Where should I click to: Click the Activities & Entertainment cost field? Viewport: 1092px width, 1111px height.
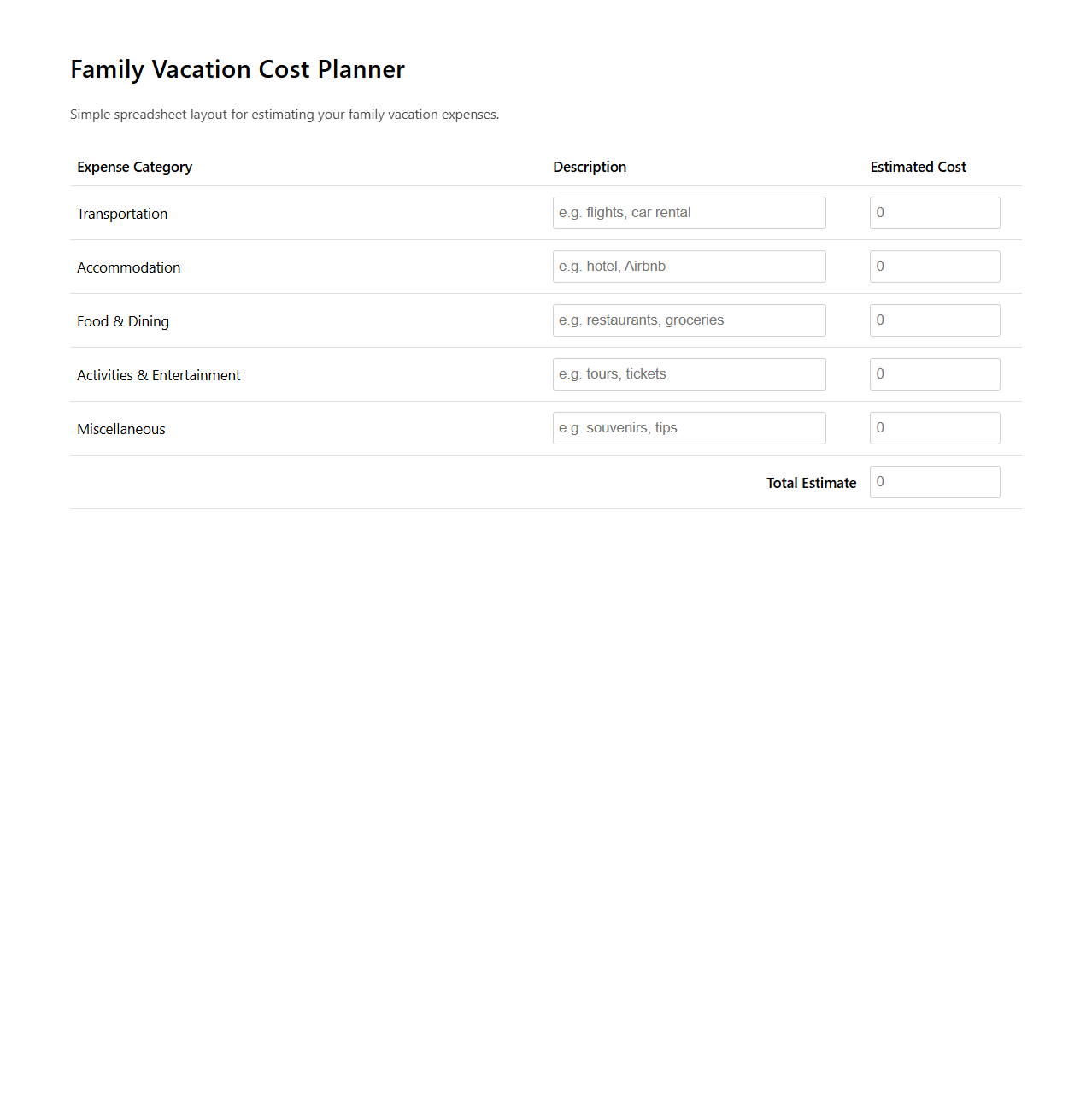[934, 373]
